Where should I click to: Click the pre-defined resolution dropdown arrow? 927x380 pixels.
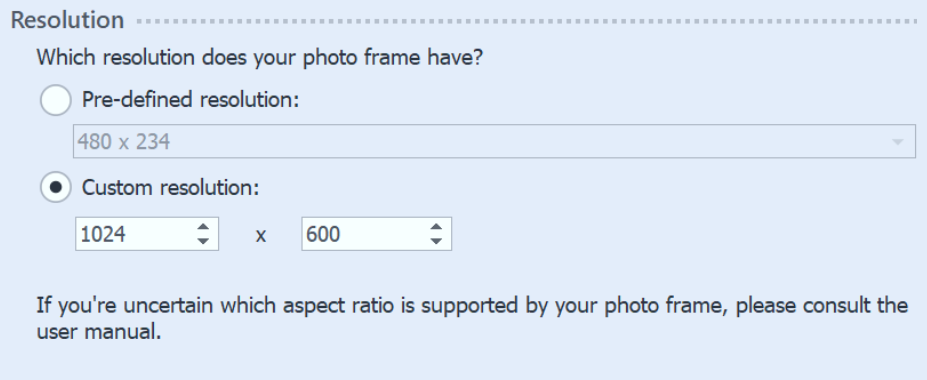pyautogui.click(x=897, y=142)
